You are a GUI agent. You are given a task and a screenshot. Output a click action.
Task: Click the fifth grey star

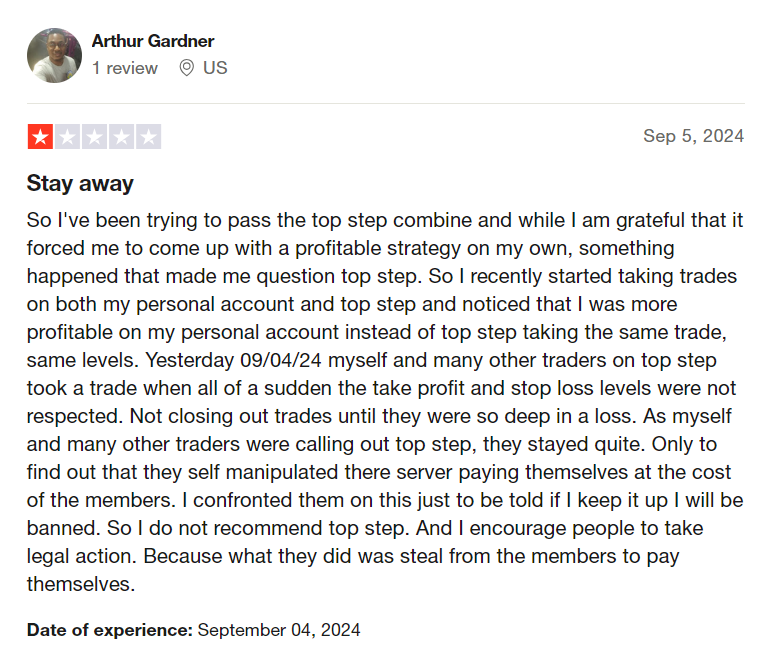pyautogui.click(x=148, y=136)
